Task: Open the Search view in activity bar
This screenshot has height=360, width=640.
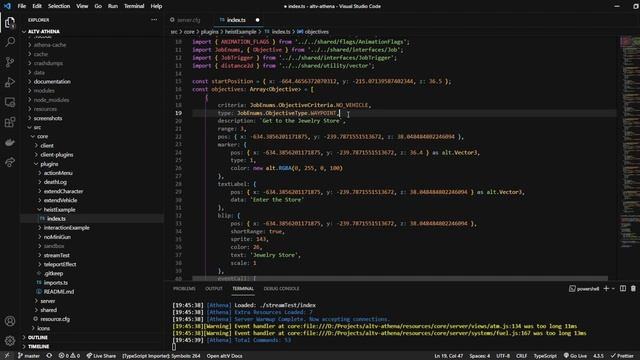Action: point(10,42)
